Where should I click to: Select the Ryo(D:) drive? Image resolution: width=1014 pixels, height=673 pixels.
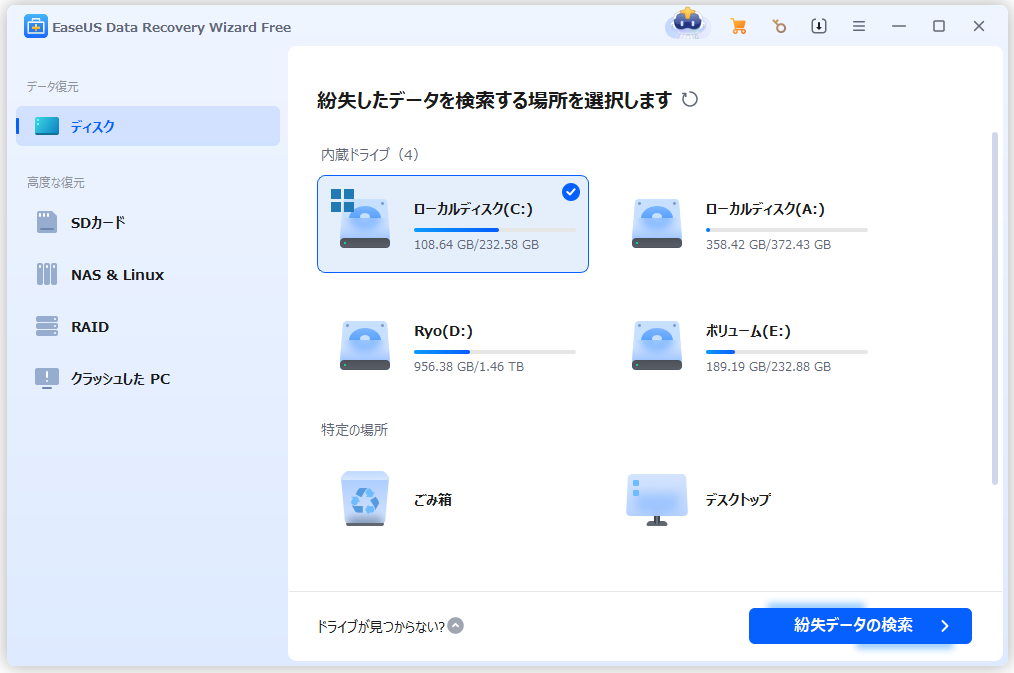(x=453, y=345)
